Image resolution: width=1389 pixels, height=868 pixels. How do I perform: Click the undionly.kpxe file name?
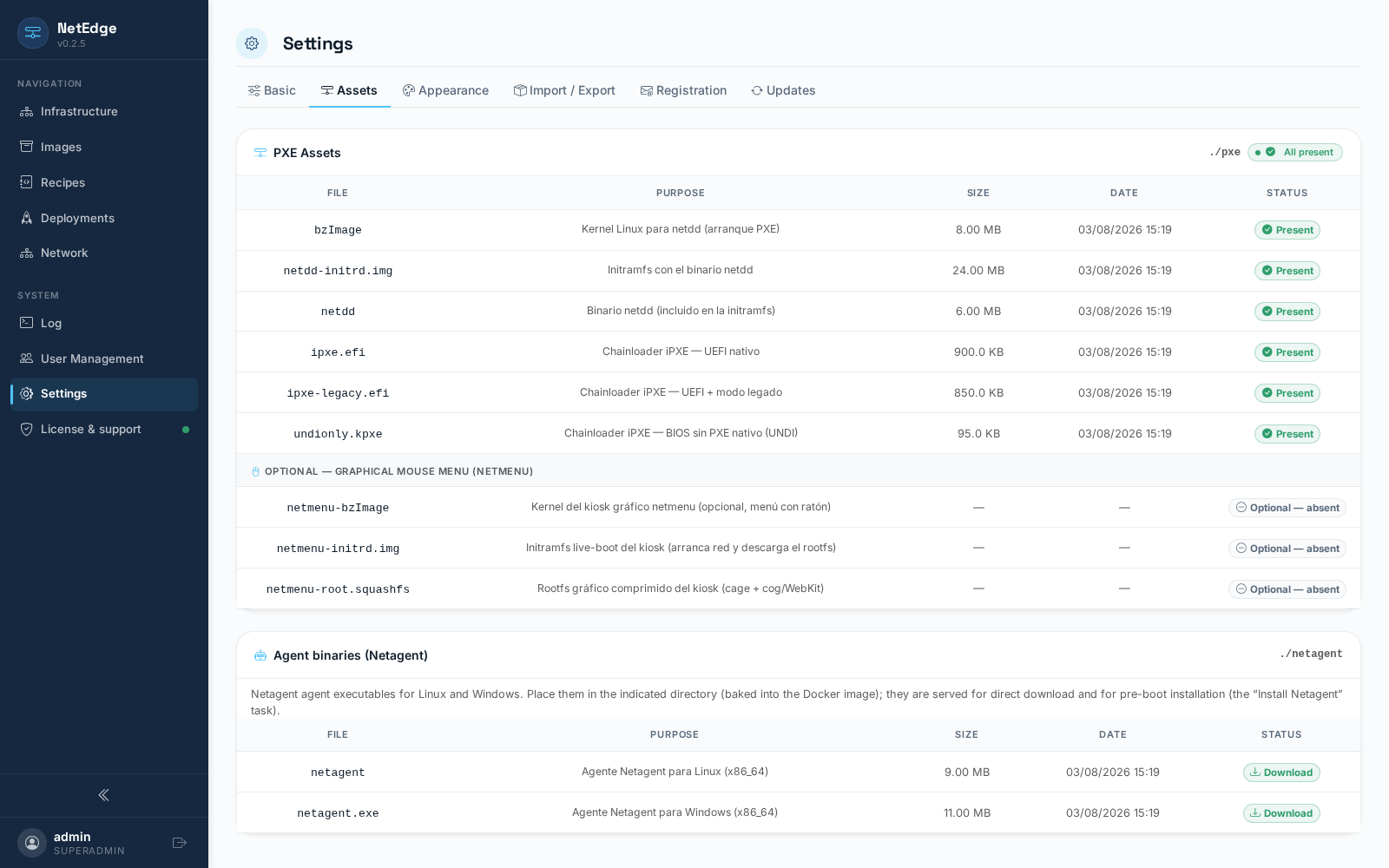click(x=338, y=434)
